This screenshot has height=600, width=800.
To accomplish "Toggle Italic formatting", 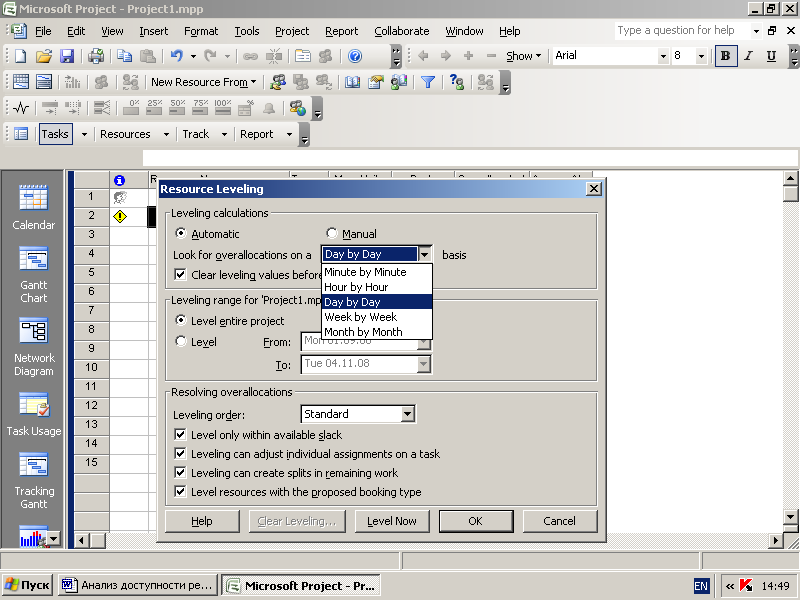I will pos(748,56).
